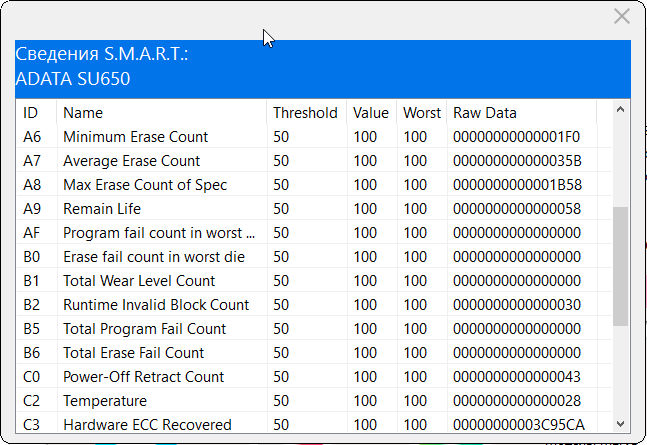The height and width of the screenshot is (445, 647).
Task: Click ID cell C3
Action: click(x=31, y=424)
